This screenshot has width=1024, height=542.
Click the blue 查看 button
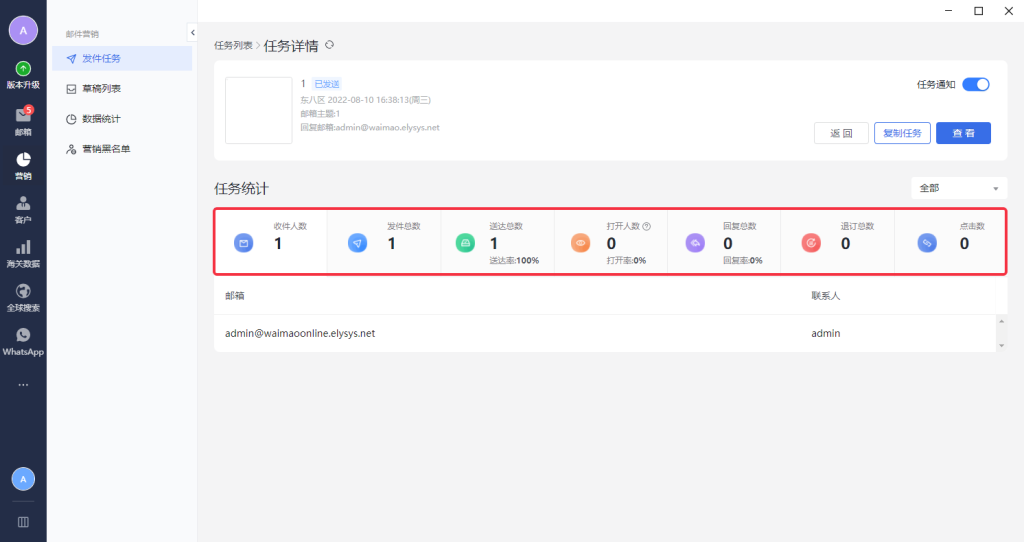[x=963, y=133]
